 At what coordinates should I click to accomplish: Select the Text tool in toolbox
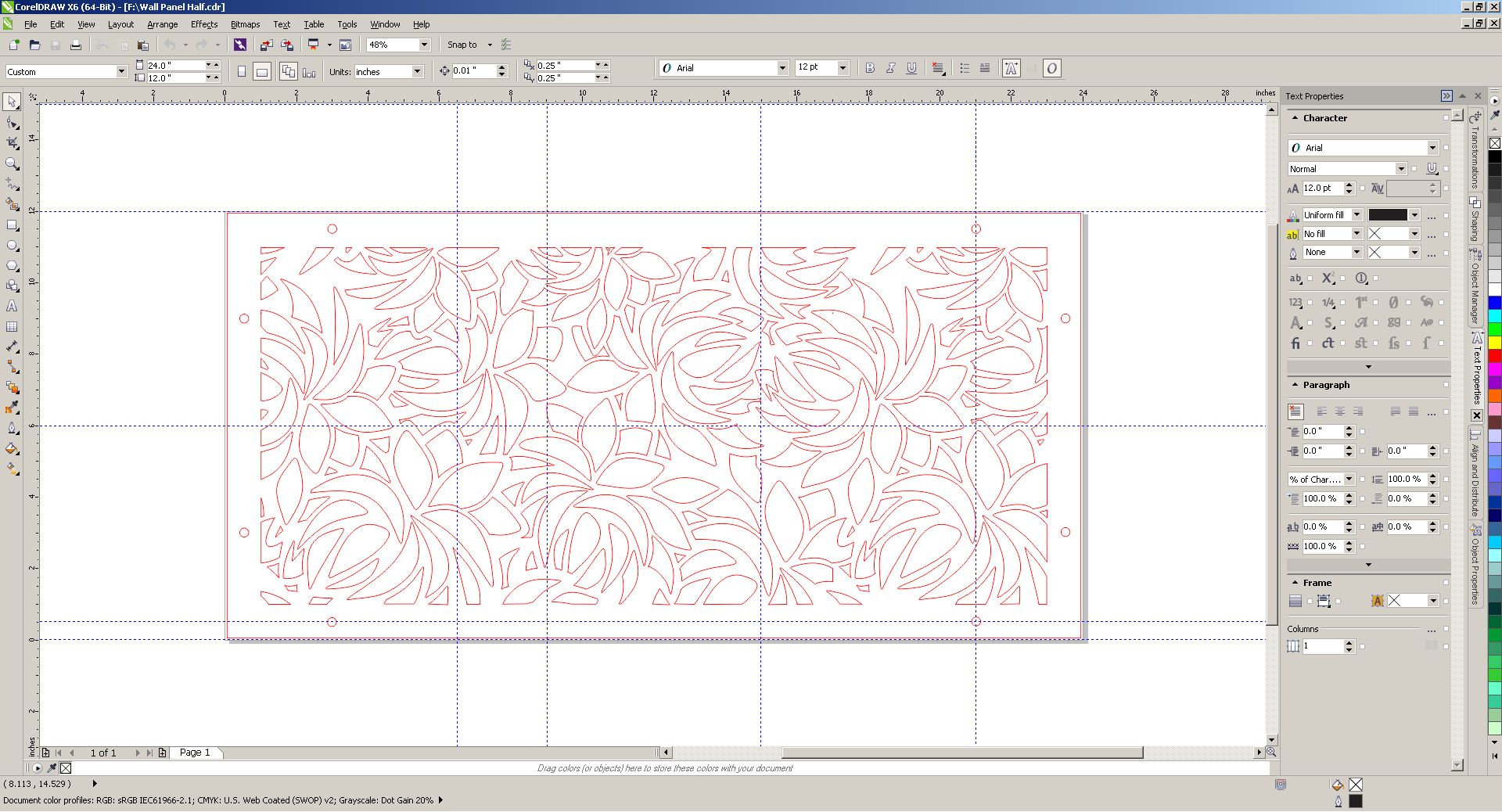[x=12, y=307]
